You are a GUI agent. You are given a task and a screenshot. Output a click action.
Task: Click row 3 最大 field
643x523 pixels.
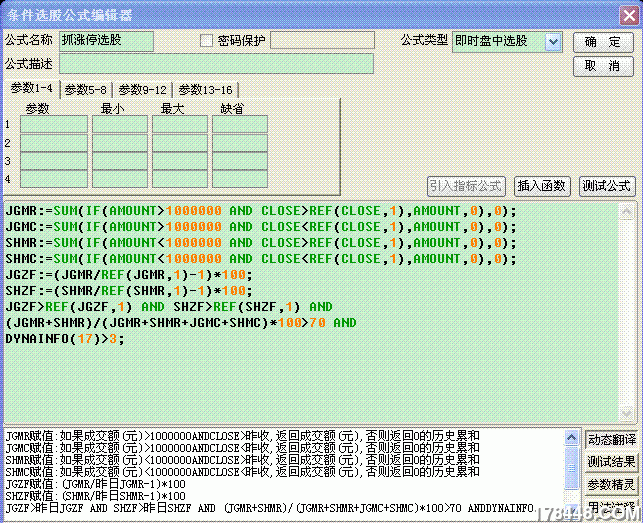point(180,161)
